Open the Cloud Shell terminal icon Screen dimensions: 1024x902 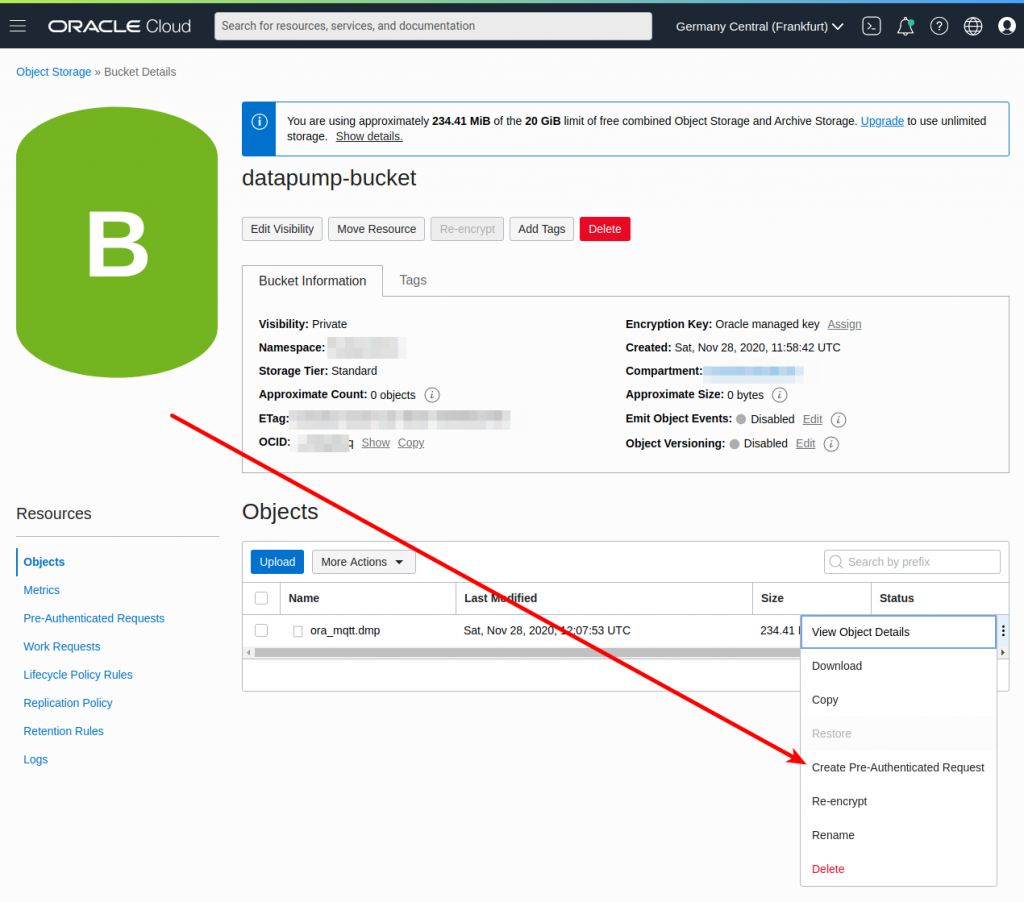tap(871, 26)
